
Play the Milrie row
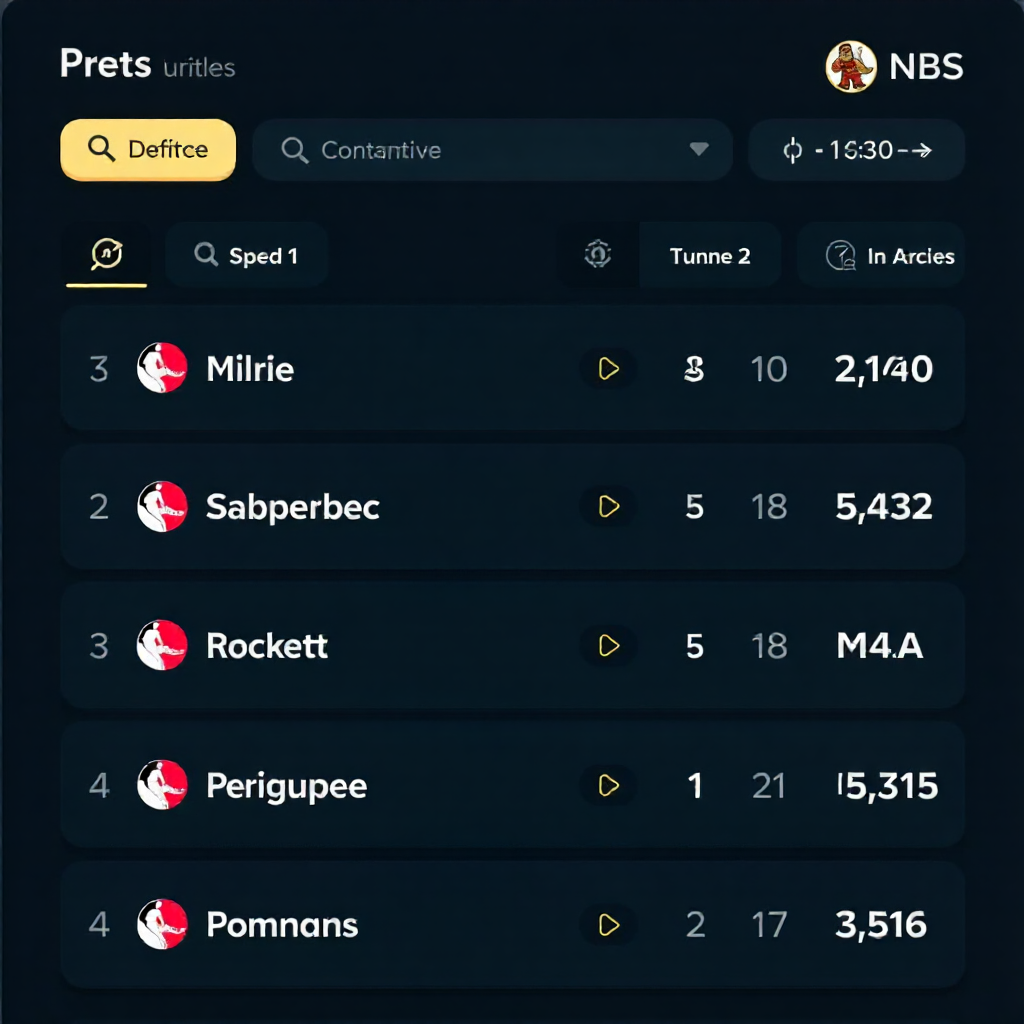[608, 368]
